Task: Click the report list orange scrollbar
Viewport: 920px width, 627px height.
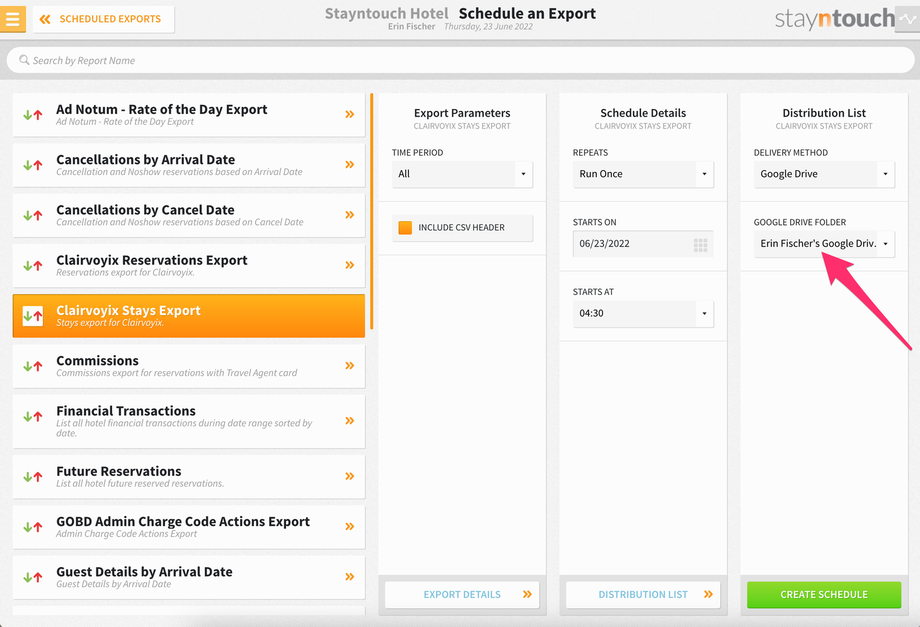Action: click(371, 211)
